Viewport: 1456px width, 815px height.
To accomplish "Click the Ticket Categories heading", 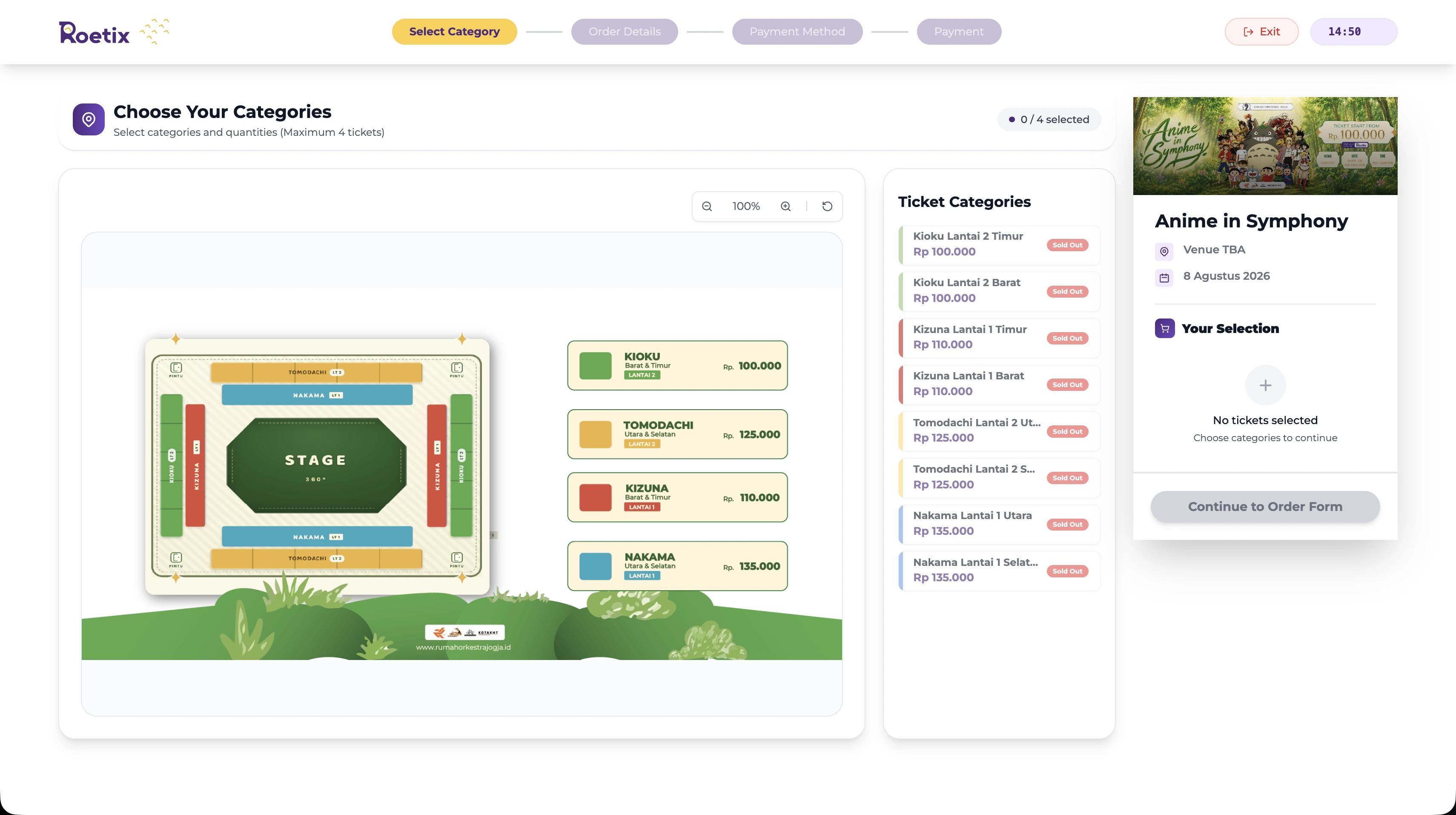I will point(964,202).
